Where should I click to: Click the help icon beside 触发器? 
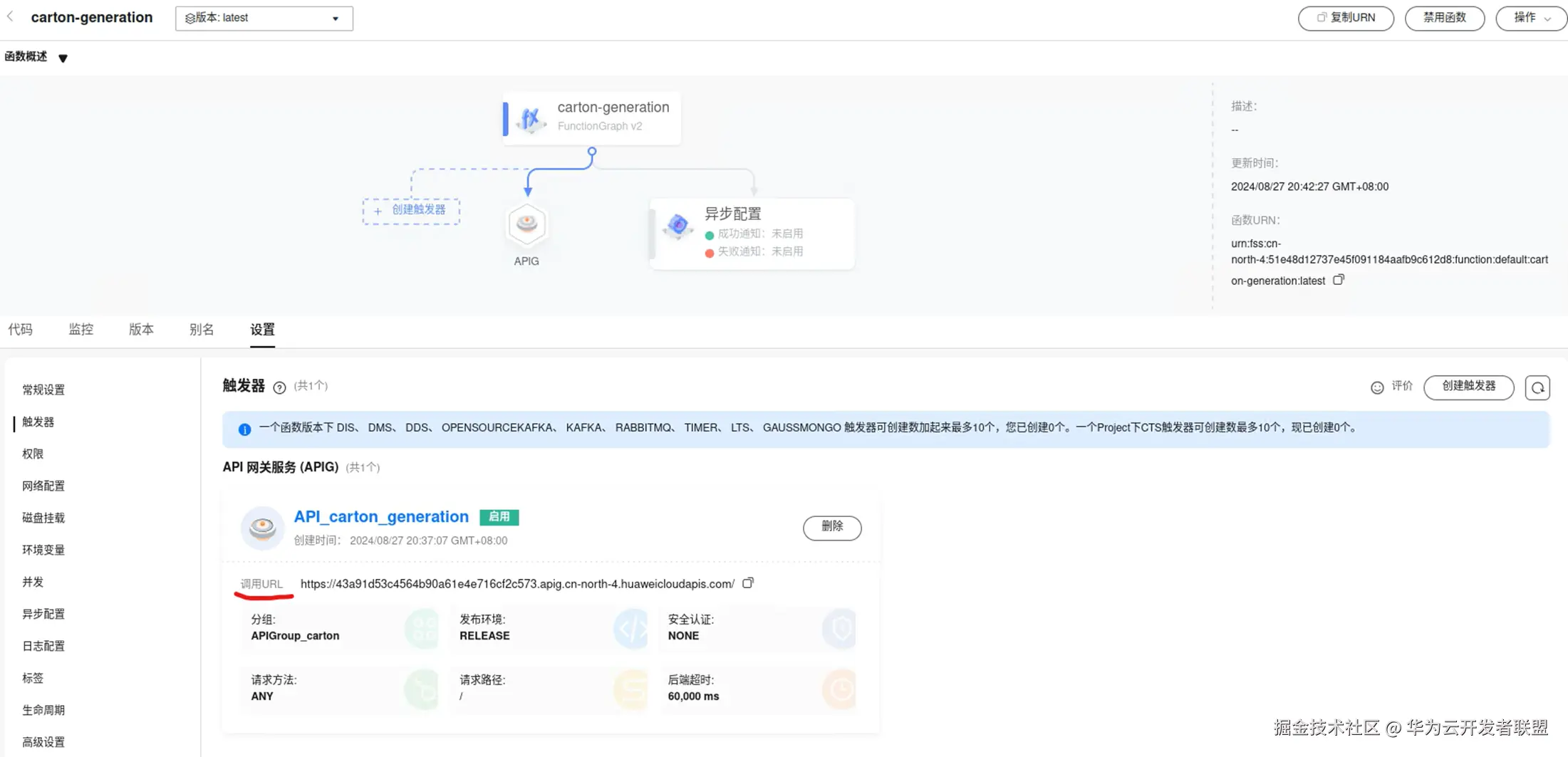[279, 387]
